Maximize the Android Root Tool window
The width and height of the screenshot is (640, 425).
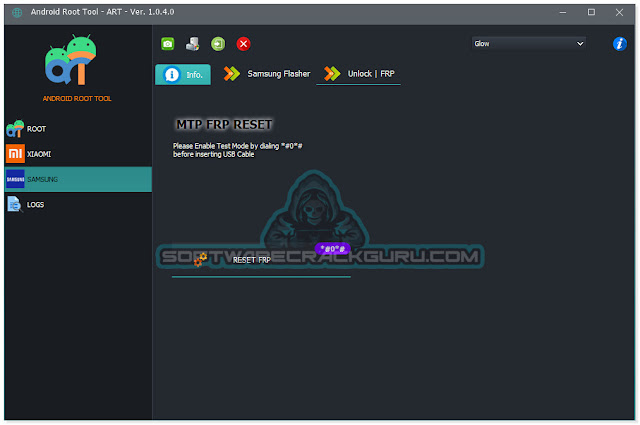(591, 13)
